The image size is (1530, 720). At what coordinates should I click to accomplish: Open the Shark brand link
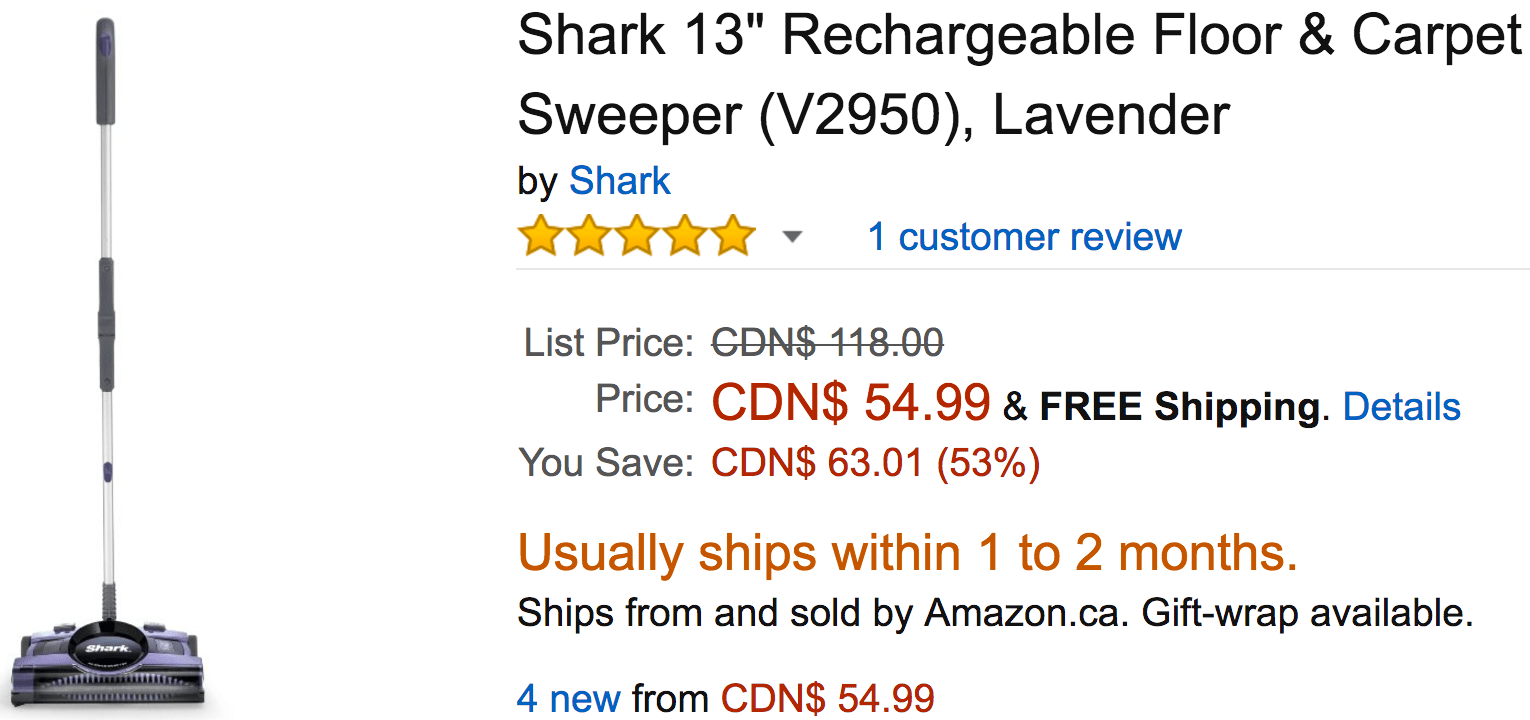[620, 181]
